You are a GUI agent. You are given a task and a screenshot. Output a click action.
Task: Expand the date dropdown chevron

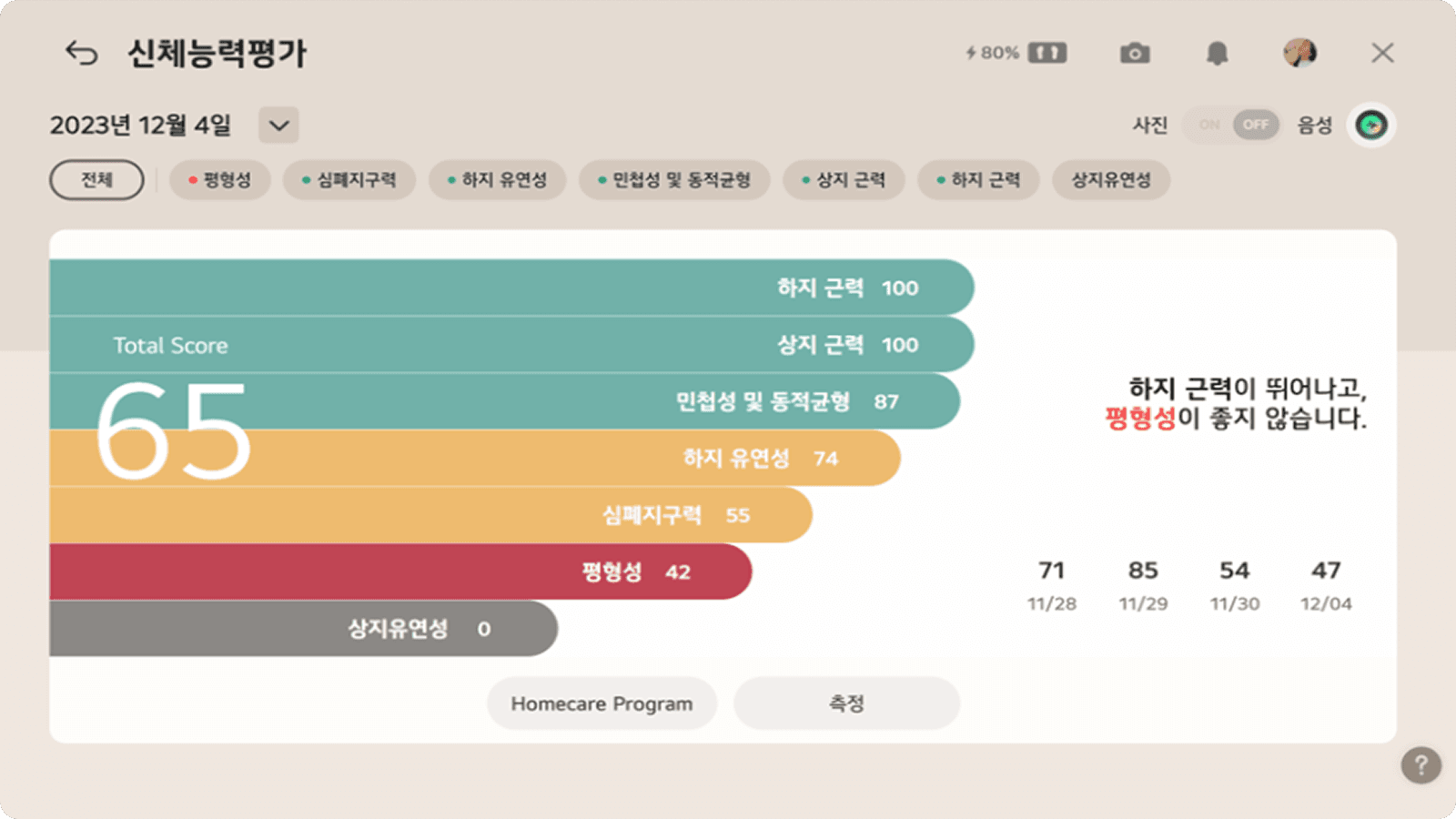coord(278,126)
